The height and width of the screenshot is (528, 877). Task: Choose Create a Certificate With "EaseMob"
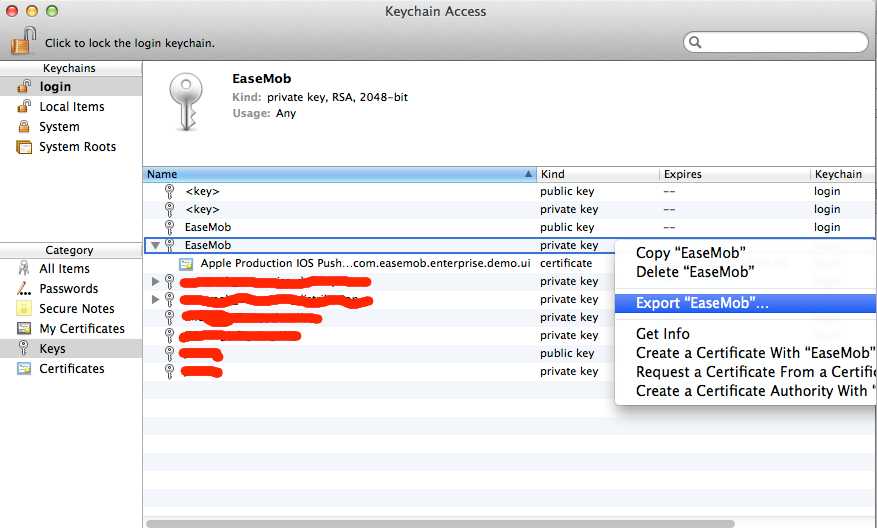coord(746,353)
